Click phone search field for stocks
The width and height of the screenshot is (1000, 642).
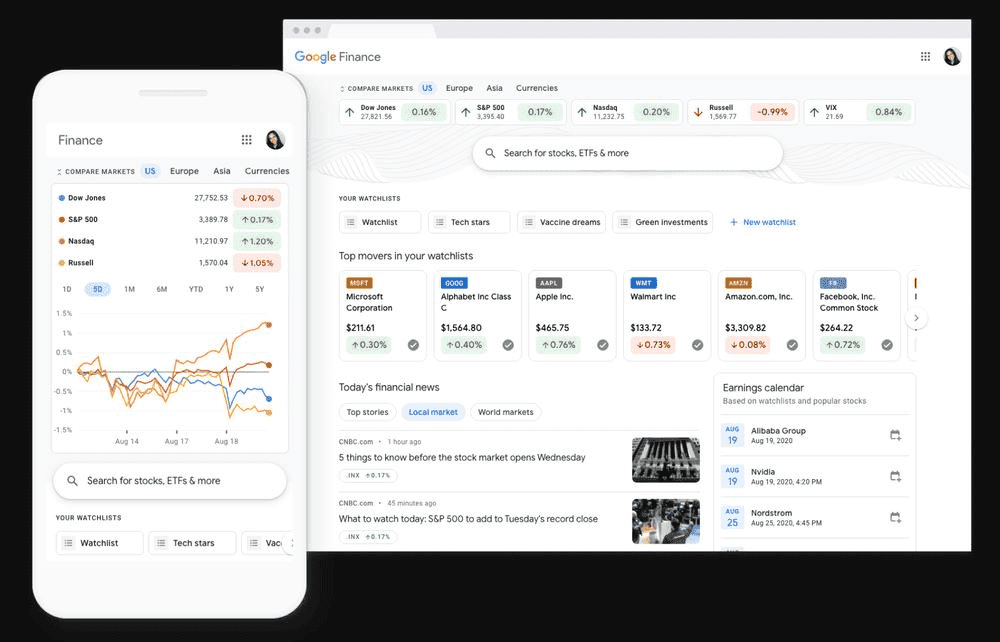tap(170, 481)
